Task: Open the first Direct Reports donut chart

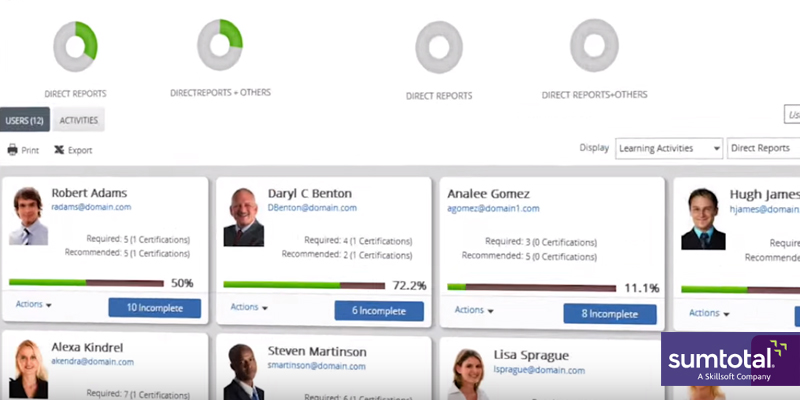Action: pyautogui.click(x=76, y=46)
